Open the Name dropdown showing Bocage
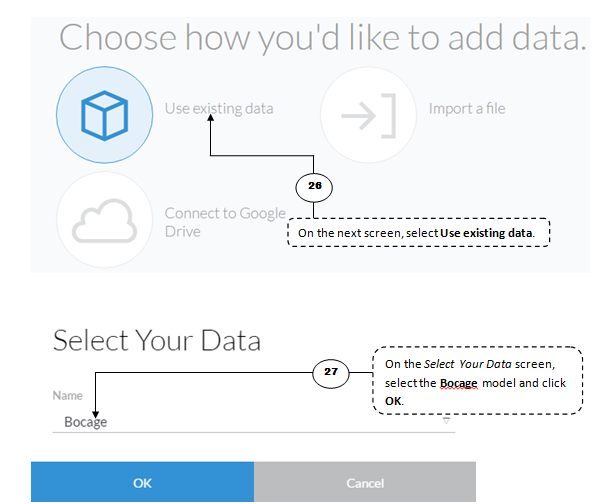Viewport: 608px width, 504px height. pyautogui.click(x=254, y=422)
